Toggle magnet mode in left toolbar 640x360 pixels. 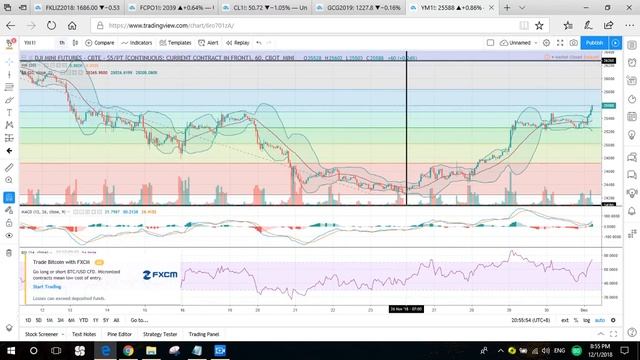[9, 198]
